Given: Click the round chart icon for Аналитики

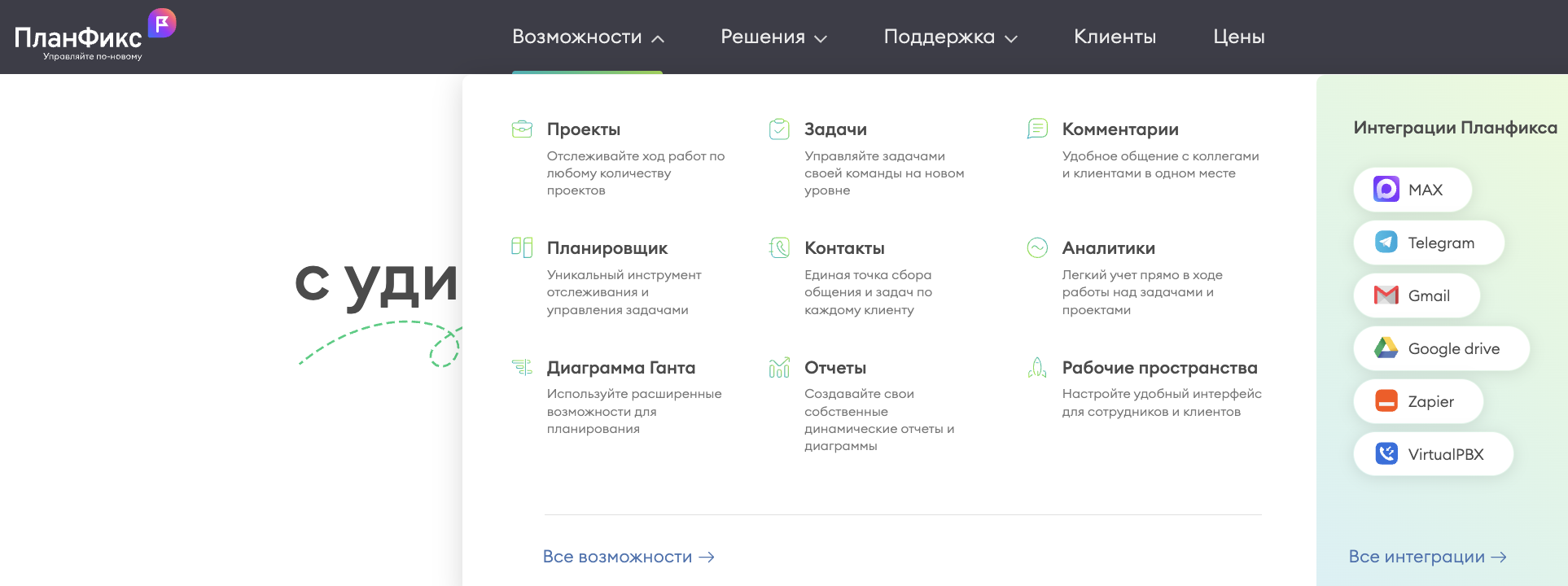Looking at the screenshot, I should tap(1037, 247).
